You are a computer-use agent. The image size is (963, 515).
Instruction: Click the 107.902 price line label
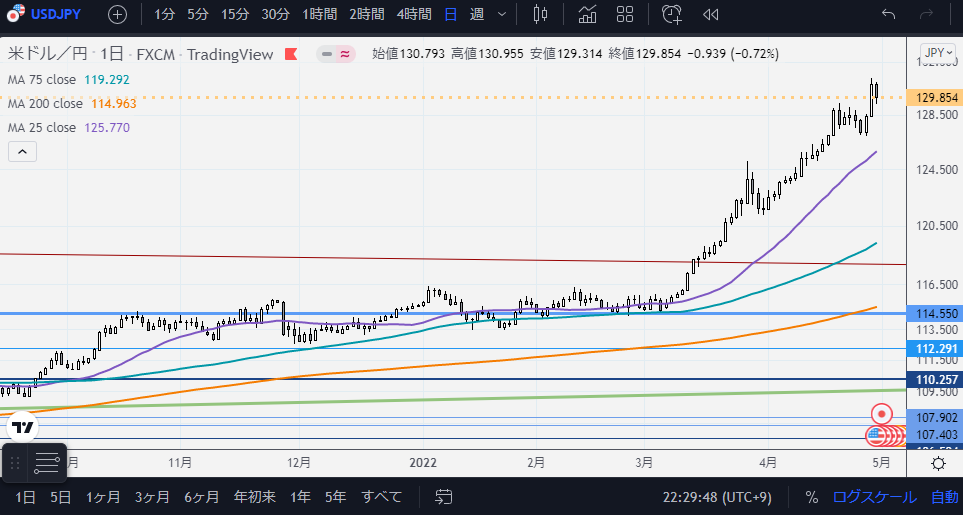click(x=934, y=418)
